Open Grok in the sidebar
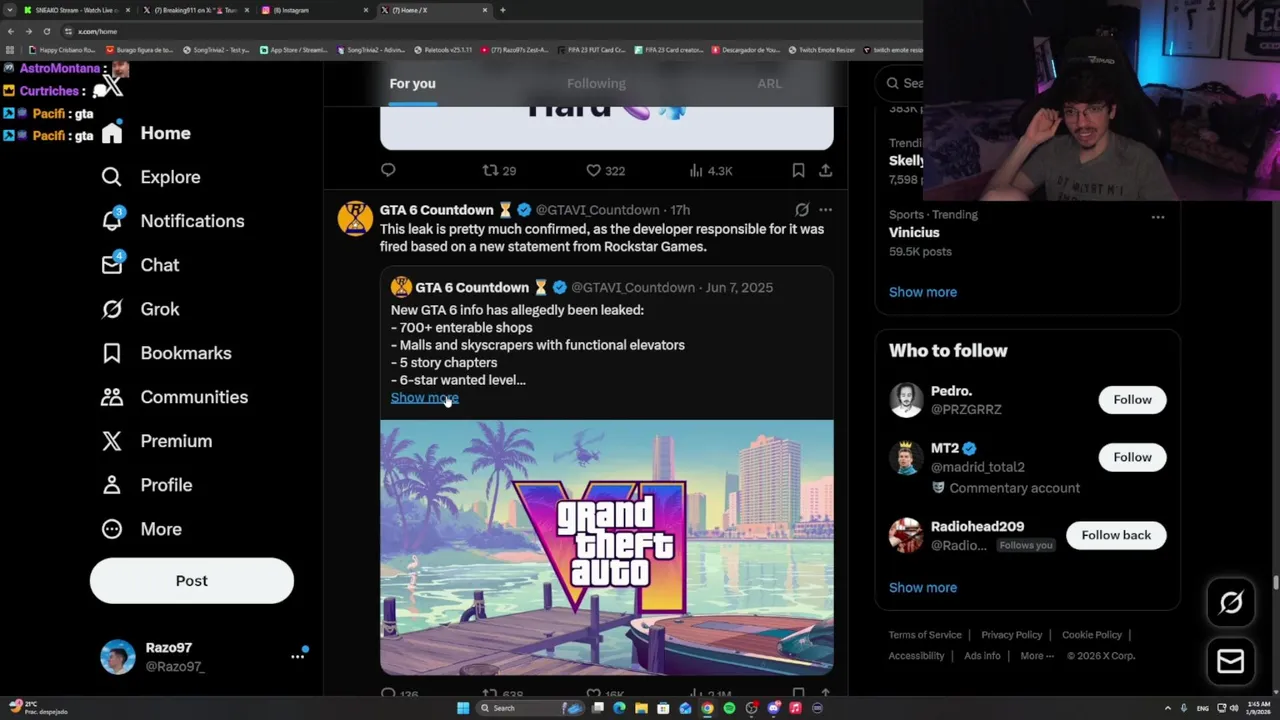Screen dimensions: 1280x720 (x=140, y=309)
